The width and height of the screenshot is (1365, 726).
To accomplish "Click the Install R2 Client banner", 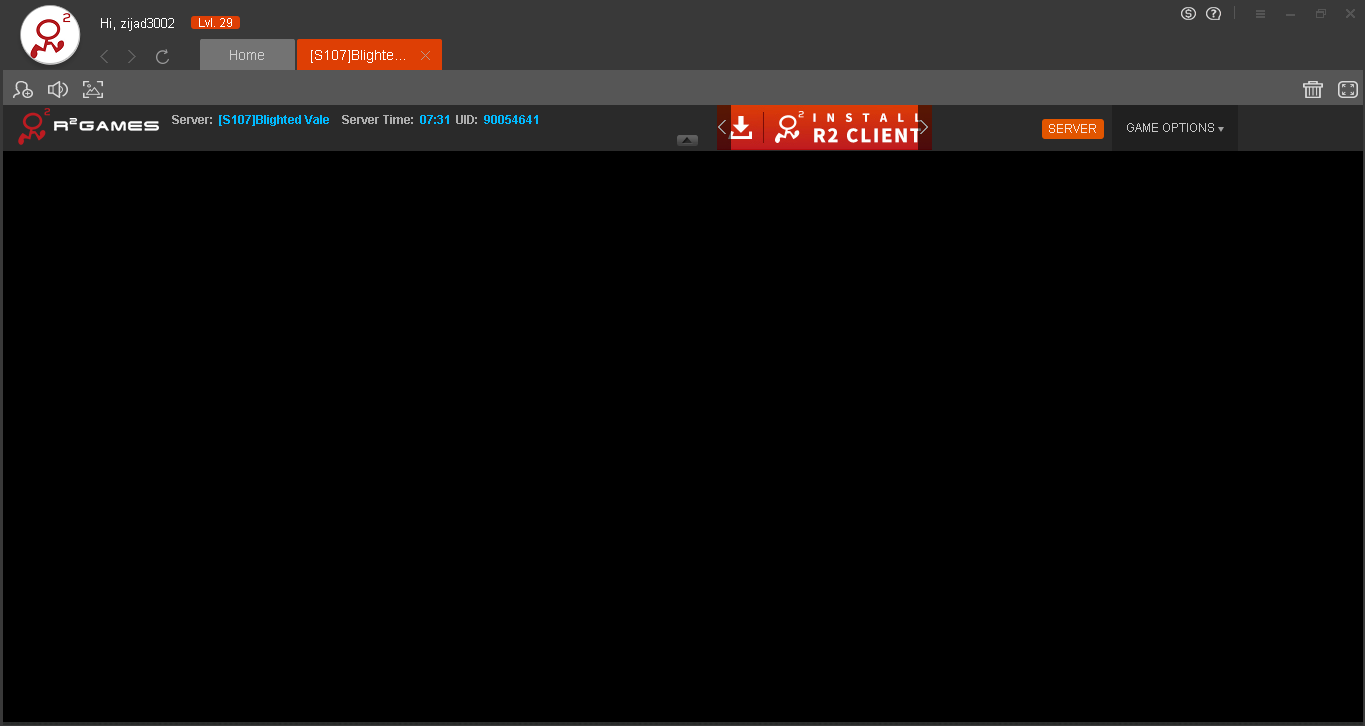I will [x=824, y=128].
